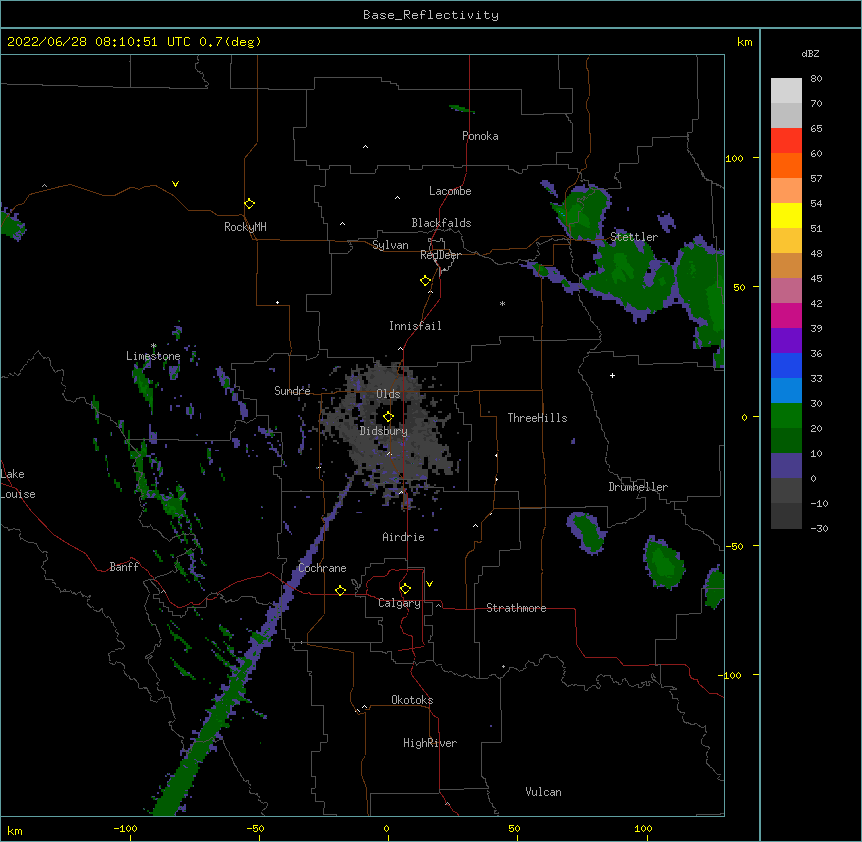Select the yellow diamond marker beside Cochrane
Screen dimensions: 862x842
coord(340,590)
